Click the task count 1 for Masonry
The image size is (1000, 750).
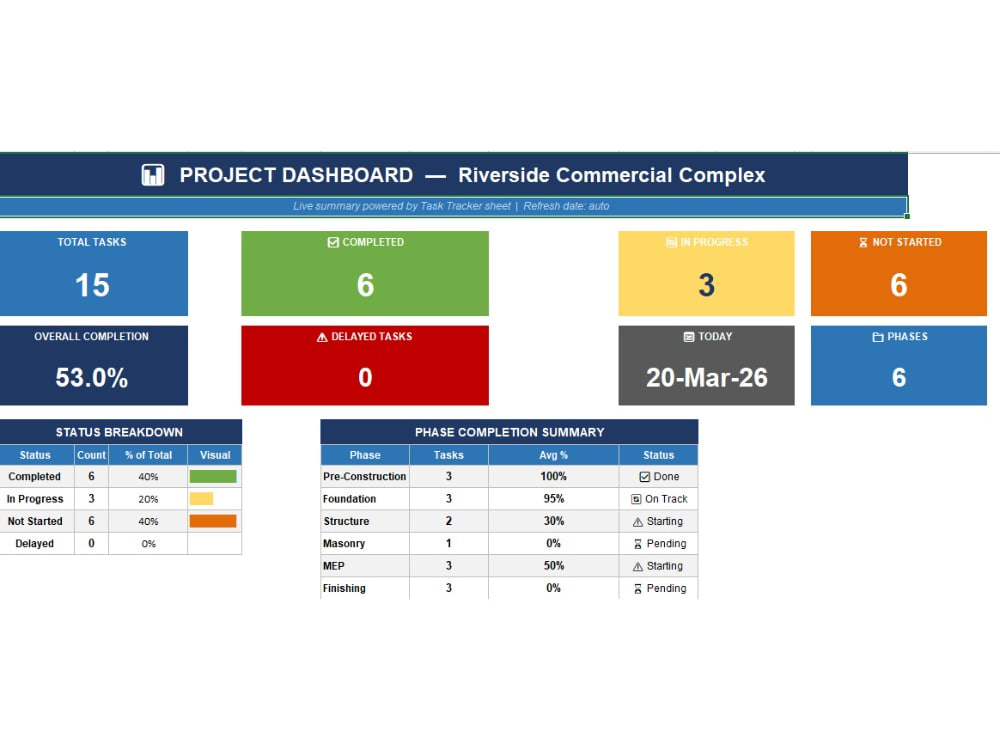click(449, 543)
